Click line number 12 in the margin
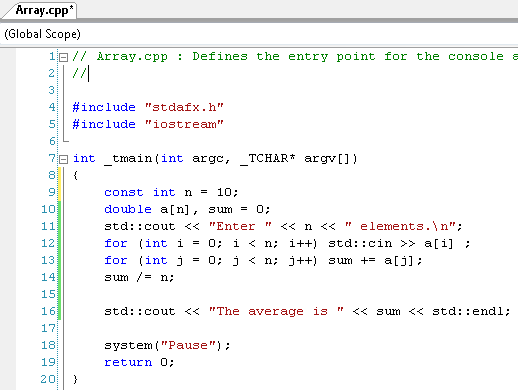518x390 pixels. (48, 243)
